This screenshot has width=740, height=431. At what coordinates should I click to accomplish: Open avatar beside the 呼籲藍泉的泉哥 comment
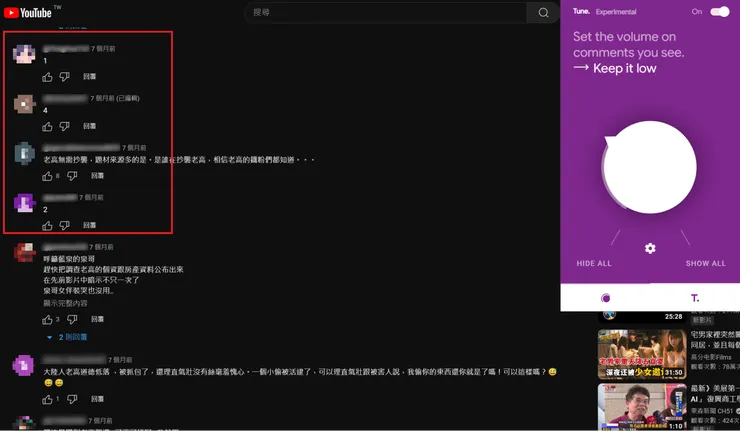click(x=24, y=253)
